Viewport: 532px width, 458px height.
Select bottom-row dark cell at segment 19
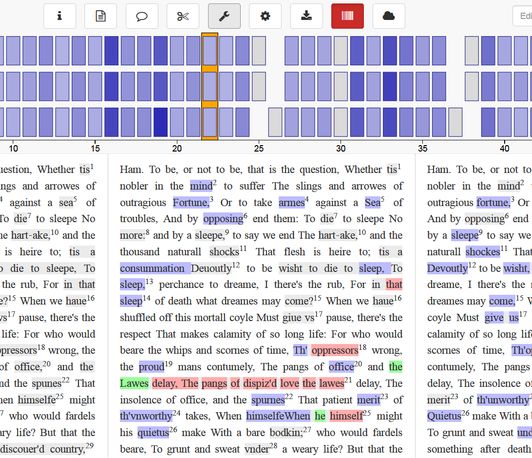[160, 122]
